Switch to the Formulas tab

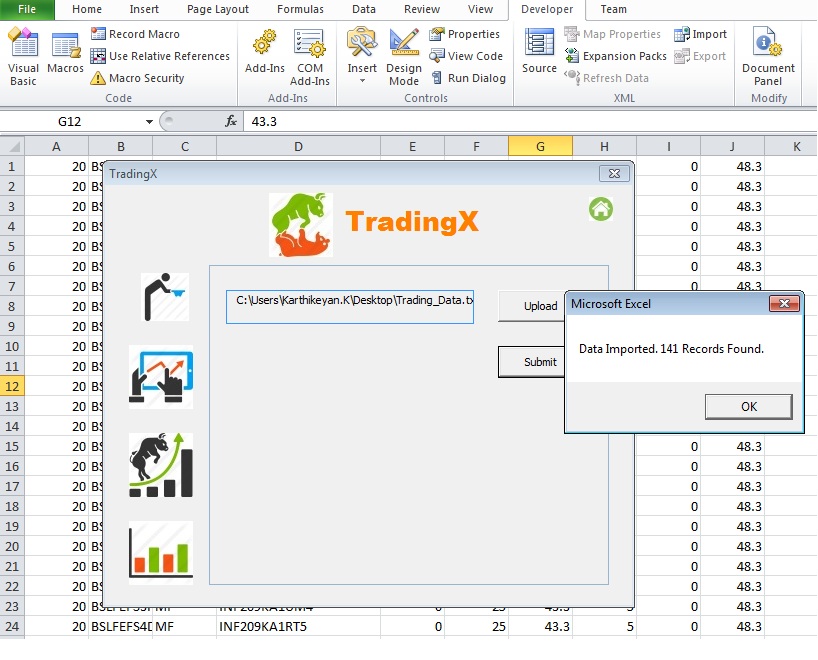[x=300, y=9]
